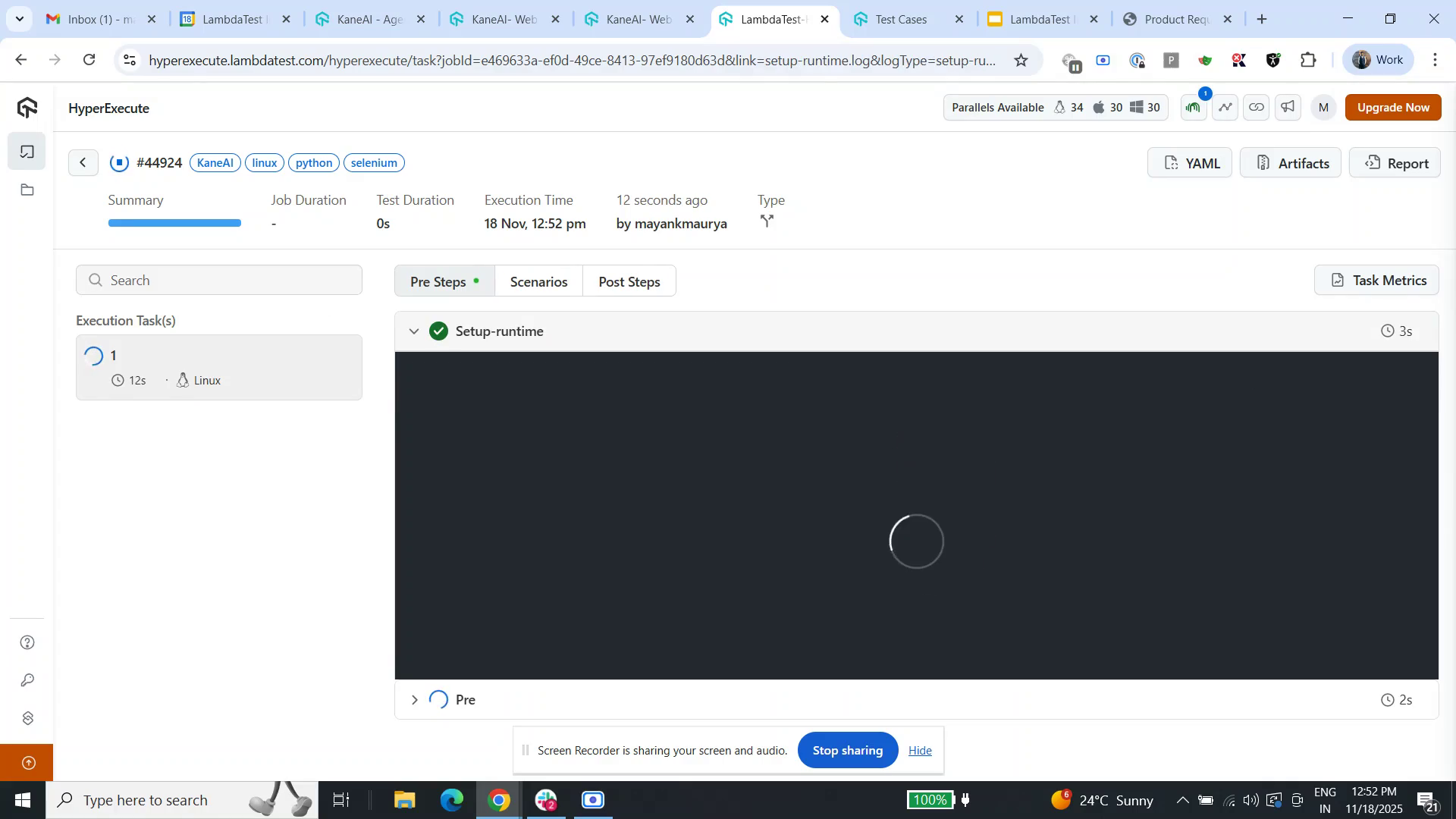The image size is (1456, 819).
Task: Open the analytics insights icon in header
Action: click(x=1225, y=107)
